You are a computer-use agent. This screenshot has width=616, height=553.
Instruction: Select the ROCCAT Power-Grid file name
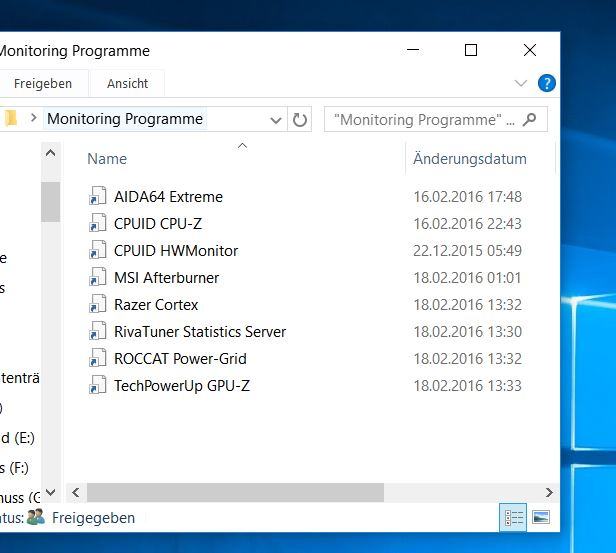(180, 359)
